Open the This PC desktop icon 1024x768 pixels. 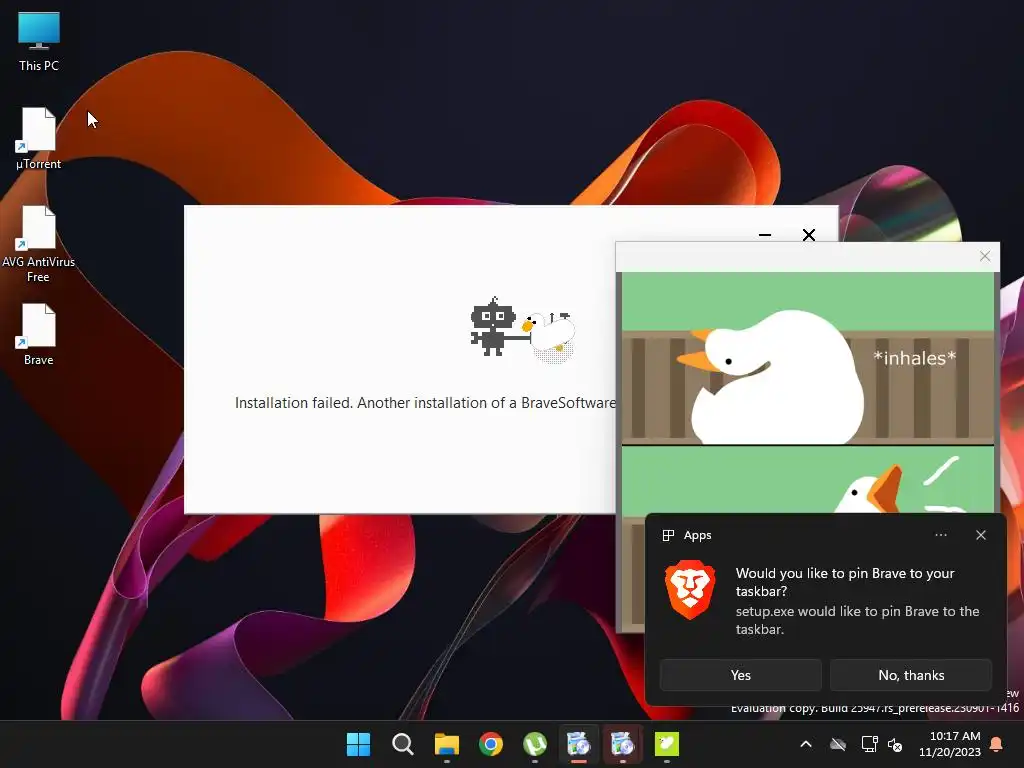click(x=39, y=42)
